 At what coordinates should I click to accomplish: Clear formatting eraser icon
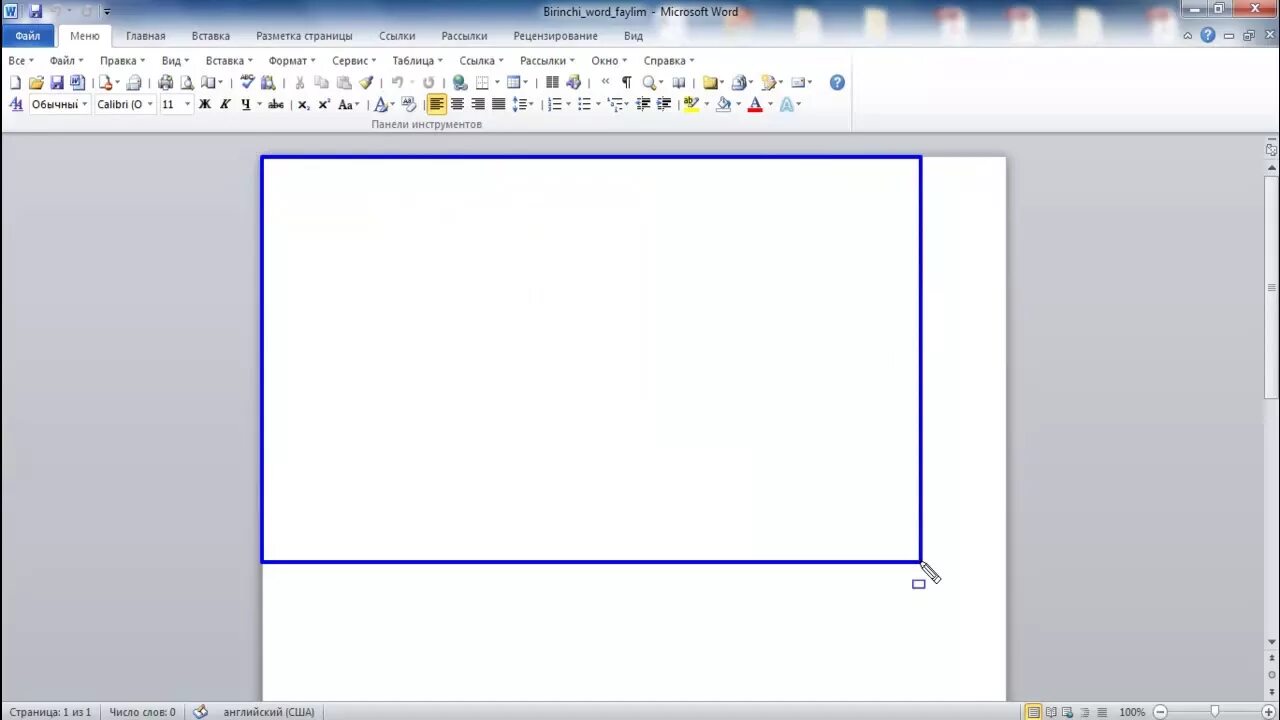(x=408, y=104)
